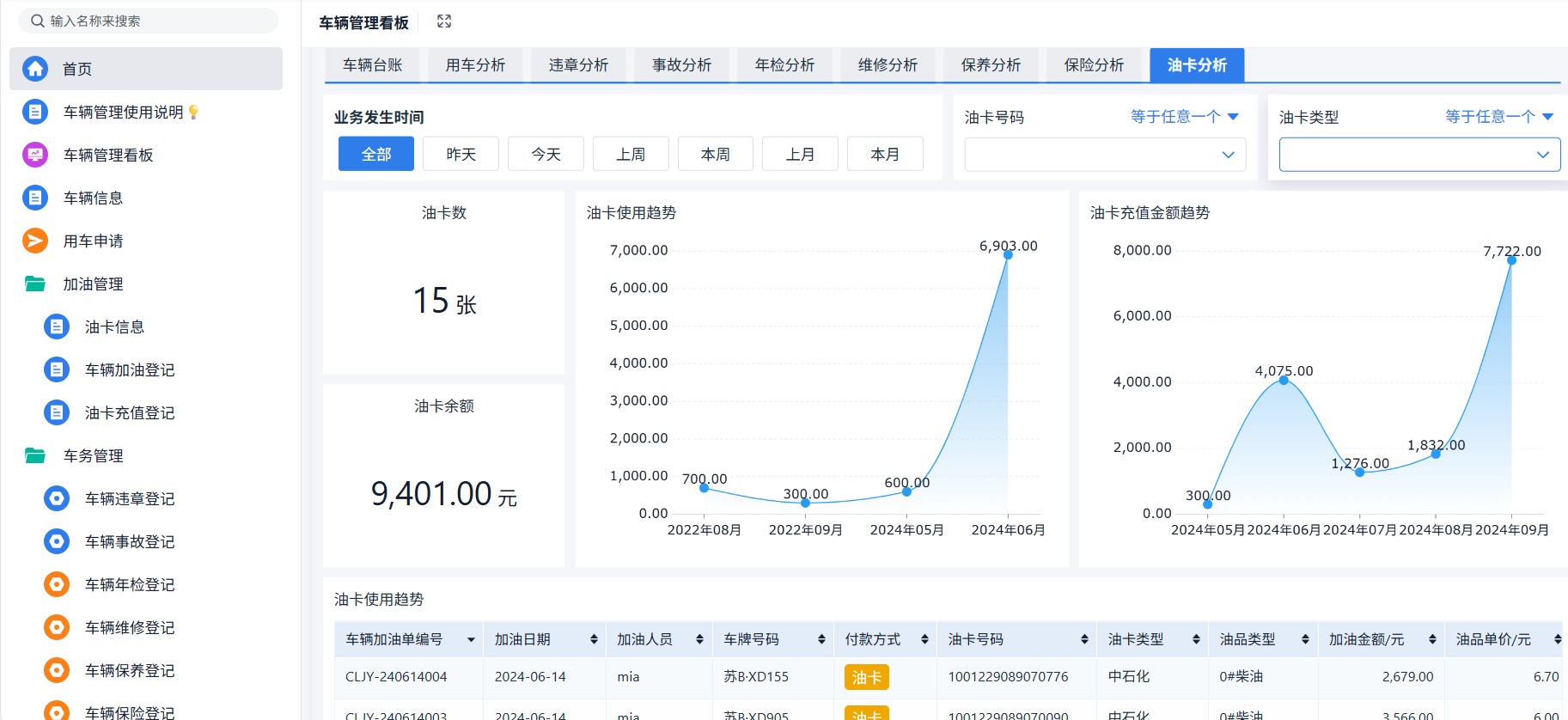This screenshot has height=720, width=1568.
Task: Switch to the 违章分析 tab
Action: 578,65
